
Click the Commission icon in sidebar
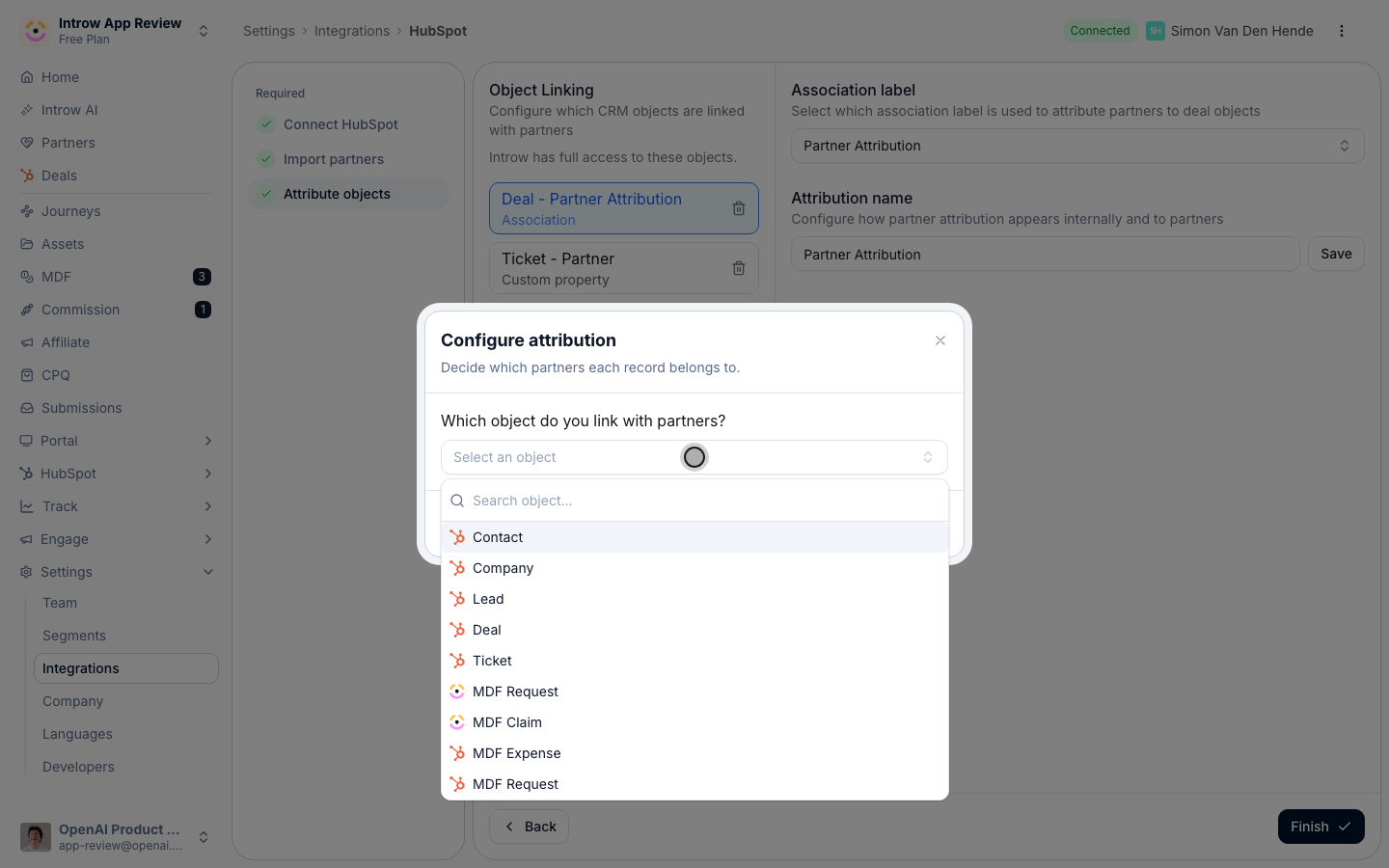[27, 310]
